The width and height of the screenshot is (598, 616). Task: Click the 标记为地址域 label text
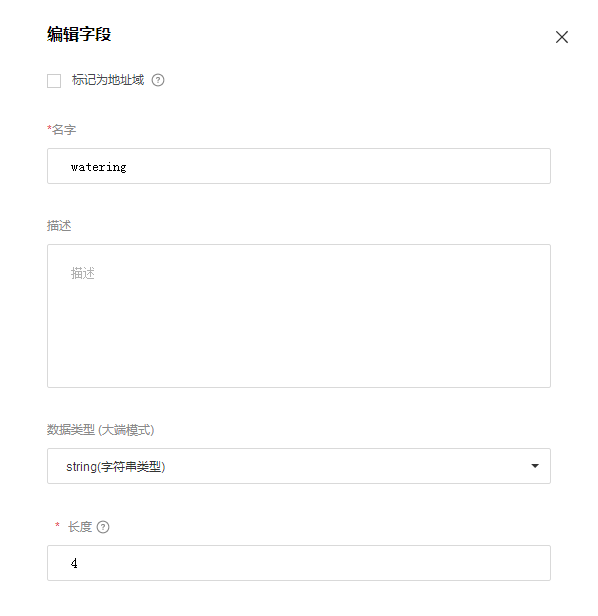click(x=108, y=80)
